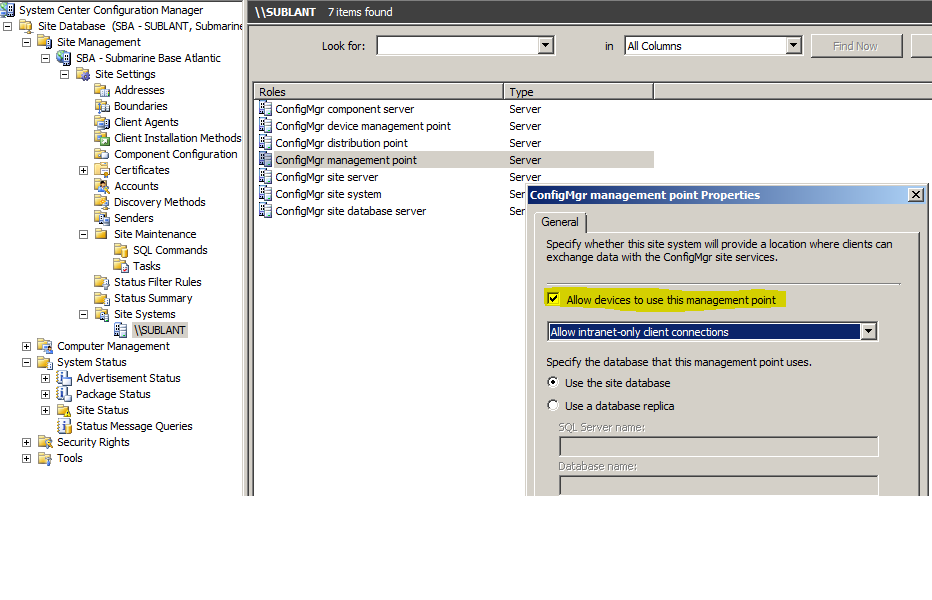
Task: Expand the Certificates tree node
Action: tap(84, 169)
